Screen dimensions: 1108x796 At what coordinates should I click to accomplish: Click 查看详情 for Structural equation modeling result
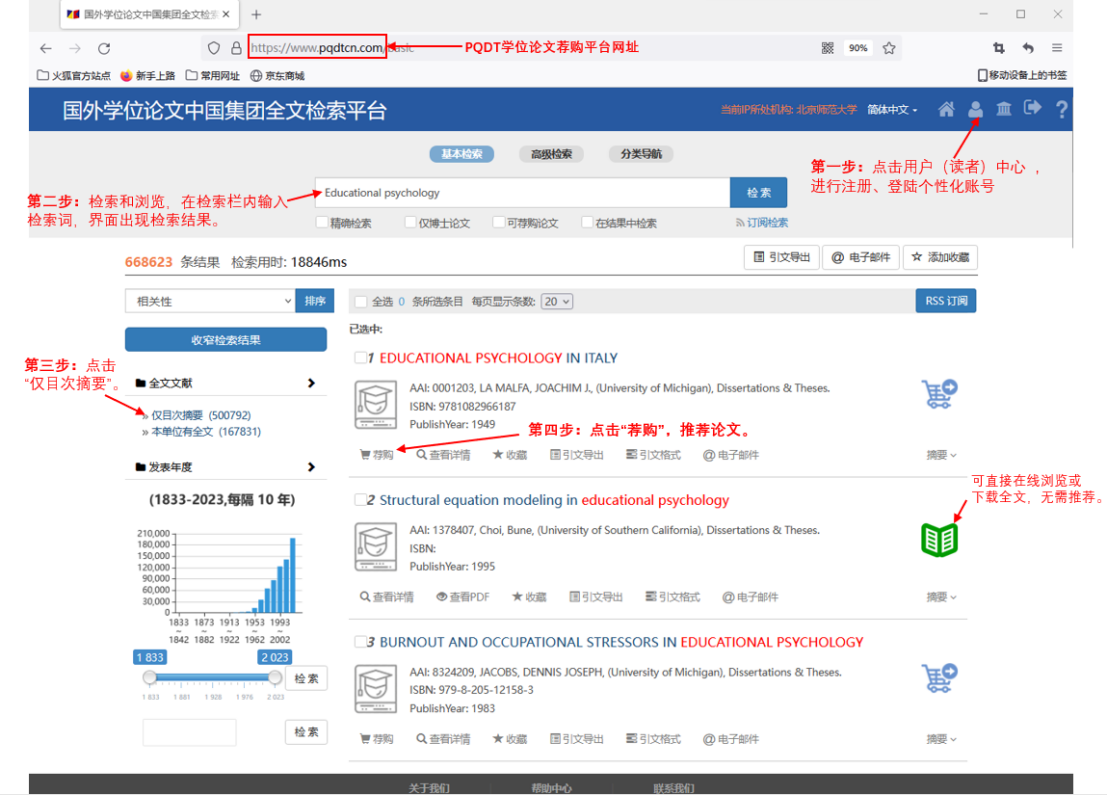[x=387, y=597]
